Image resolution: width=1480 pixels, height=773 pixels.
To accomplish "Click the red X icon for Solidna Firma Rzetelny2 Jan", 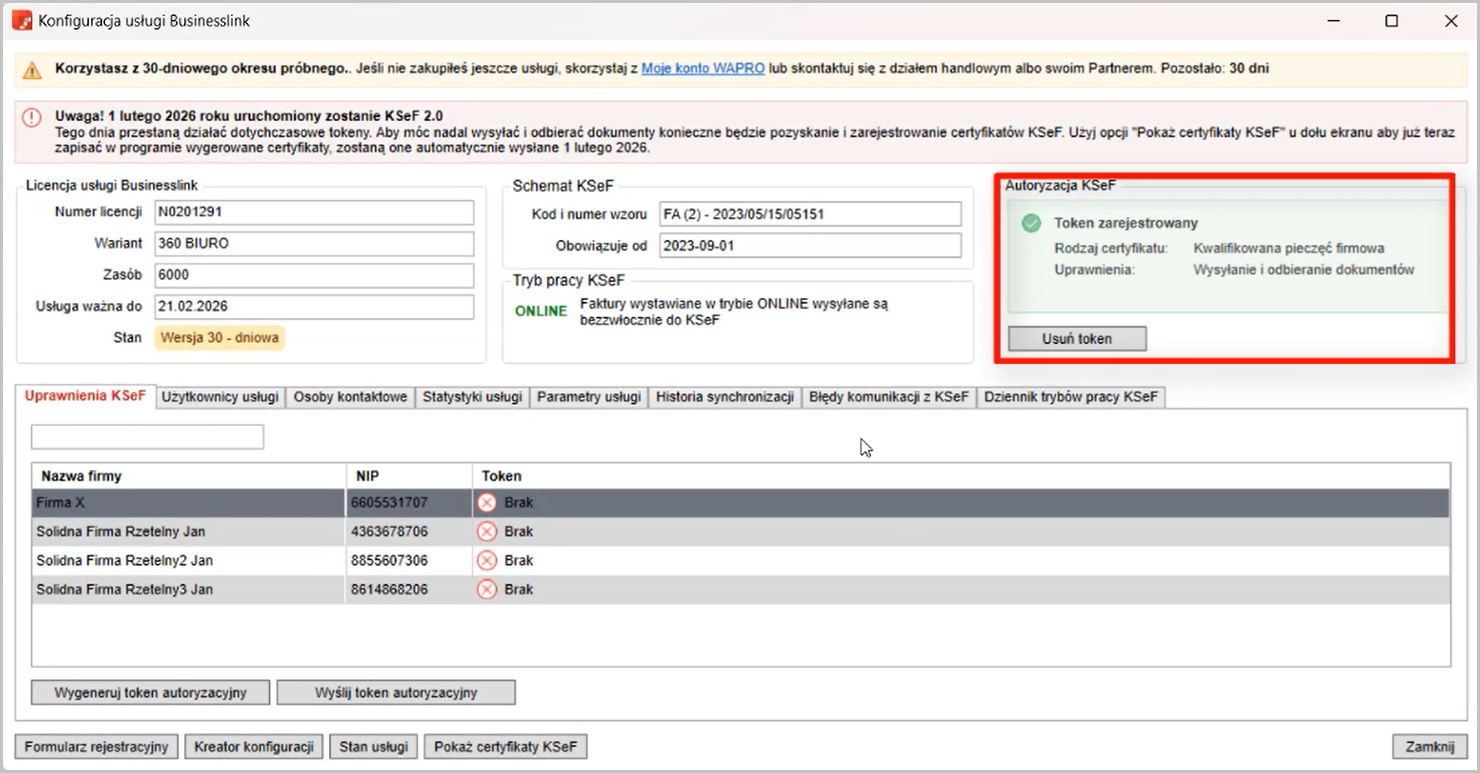I will 487,561.
